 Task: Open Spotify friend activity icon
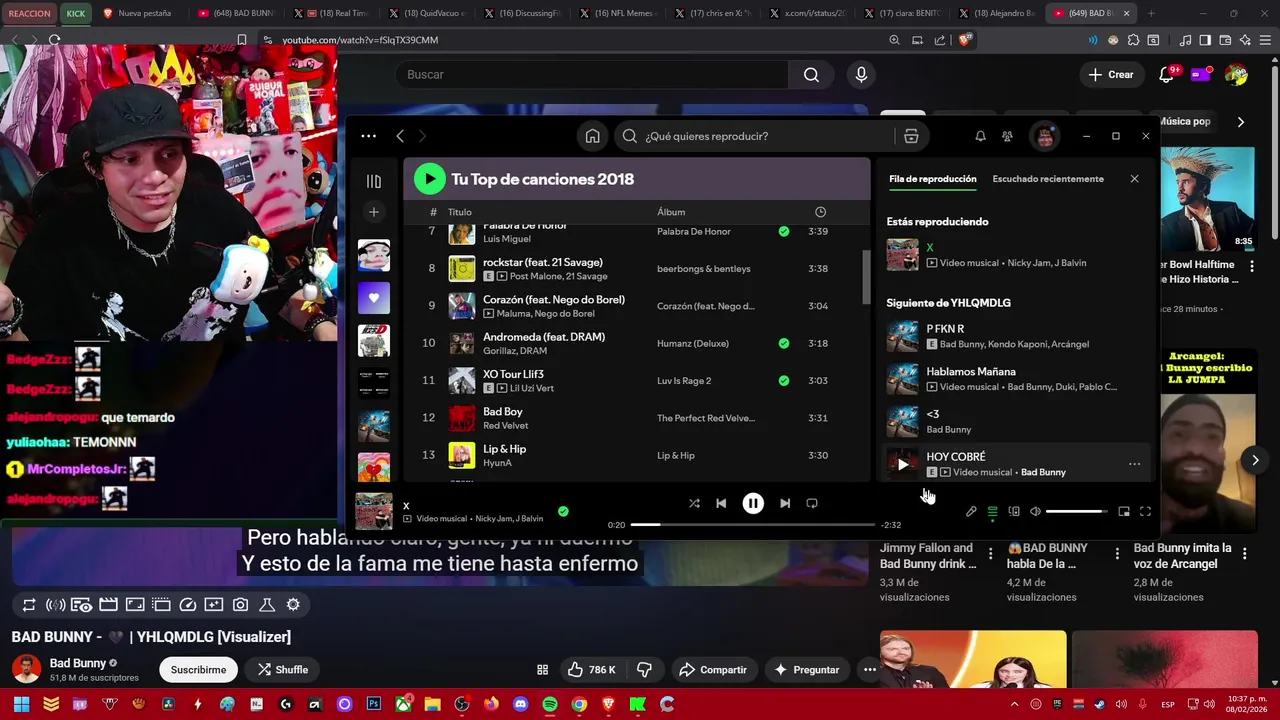(1007, 136)
